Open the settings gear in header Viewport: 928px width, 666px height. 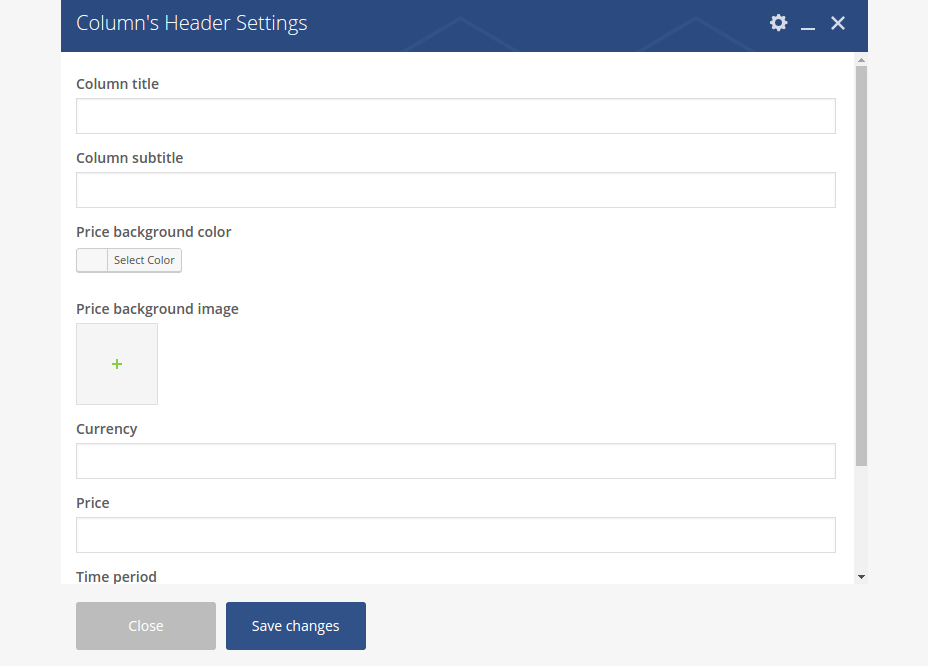[x=778, y=23]
